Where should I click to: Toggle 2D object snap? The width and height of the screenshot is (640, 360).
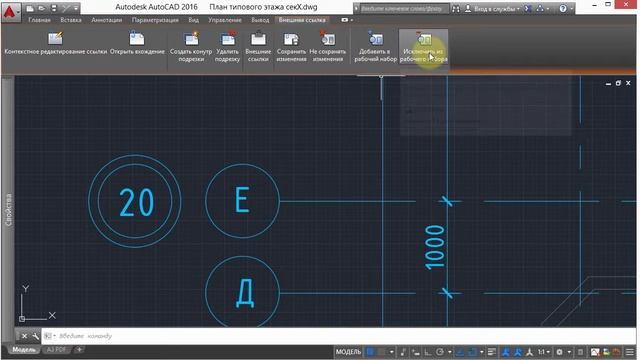[472, 352]
